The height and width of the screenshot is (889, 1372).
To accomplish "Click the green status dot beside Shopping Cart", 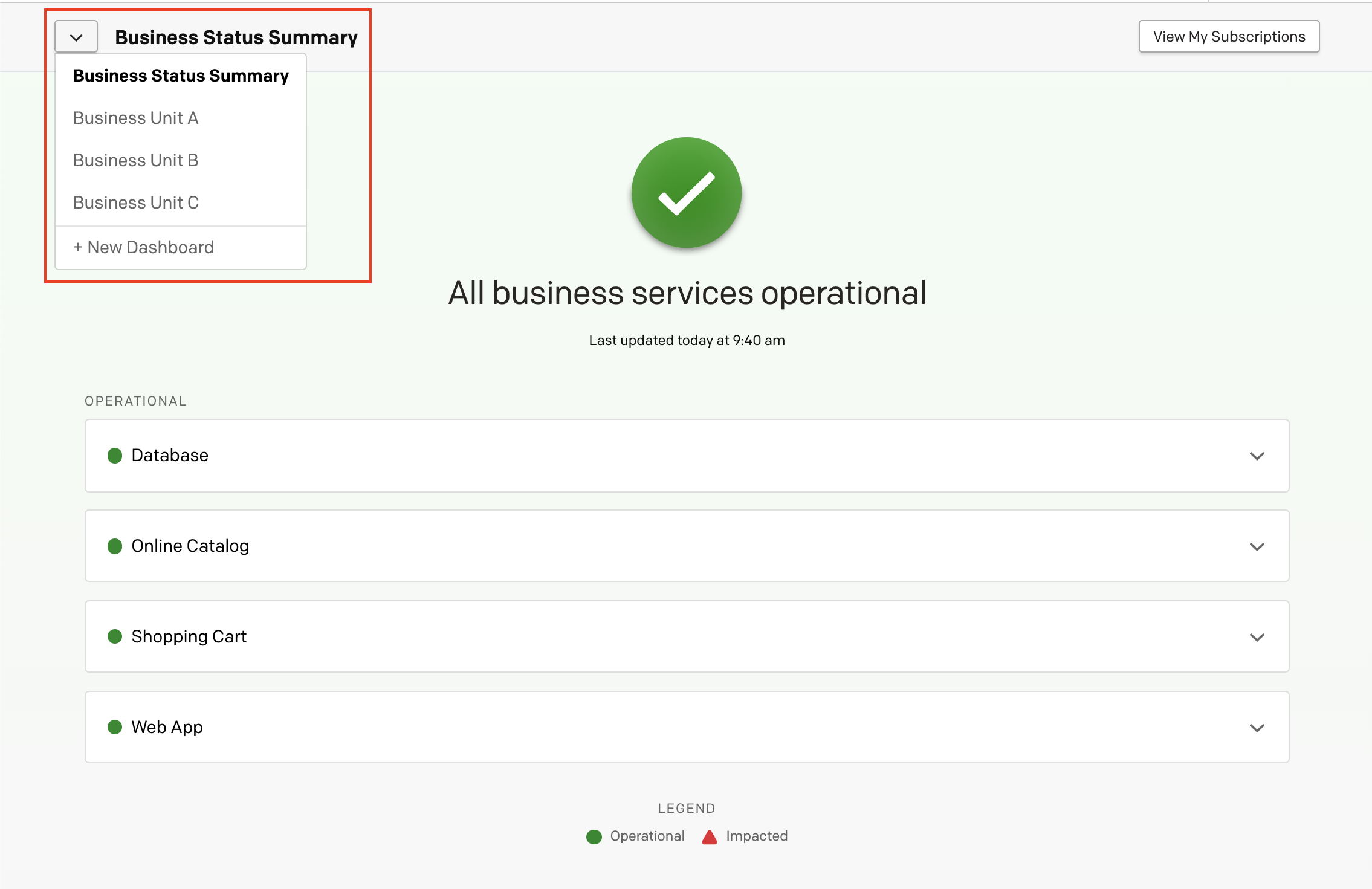I will (x=115, y=636).
